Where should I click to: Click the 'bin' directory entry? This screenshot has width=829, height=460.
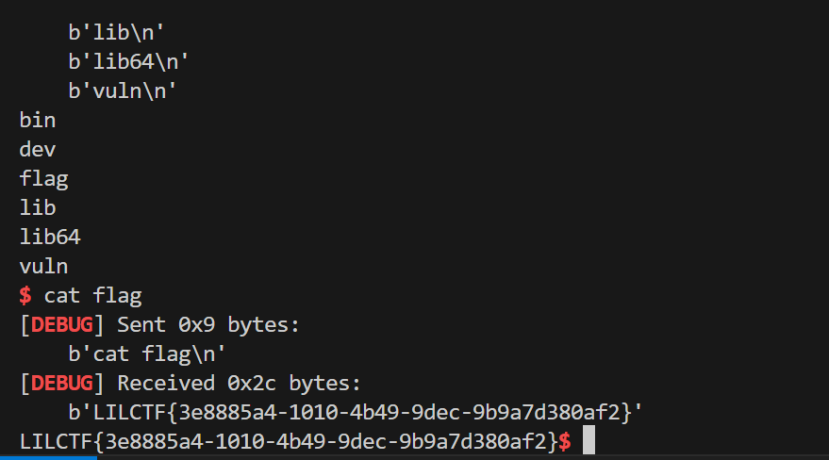point(38,121)
